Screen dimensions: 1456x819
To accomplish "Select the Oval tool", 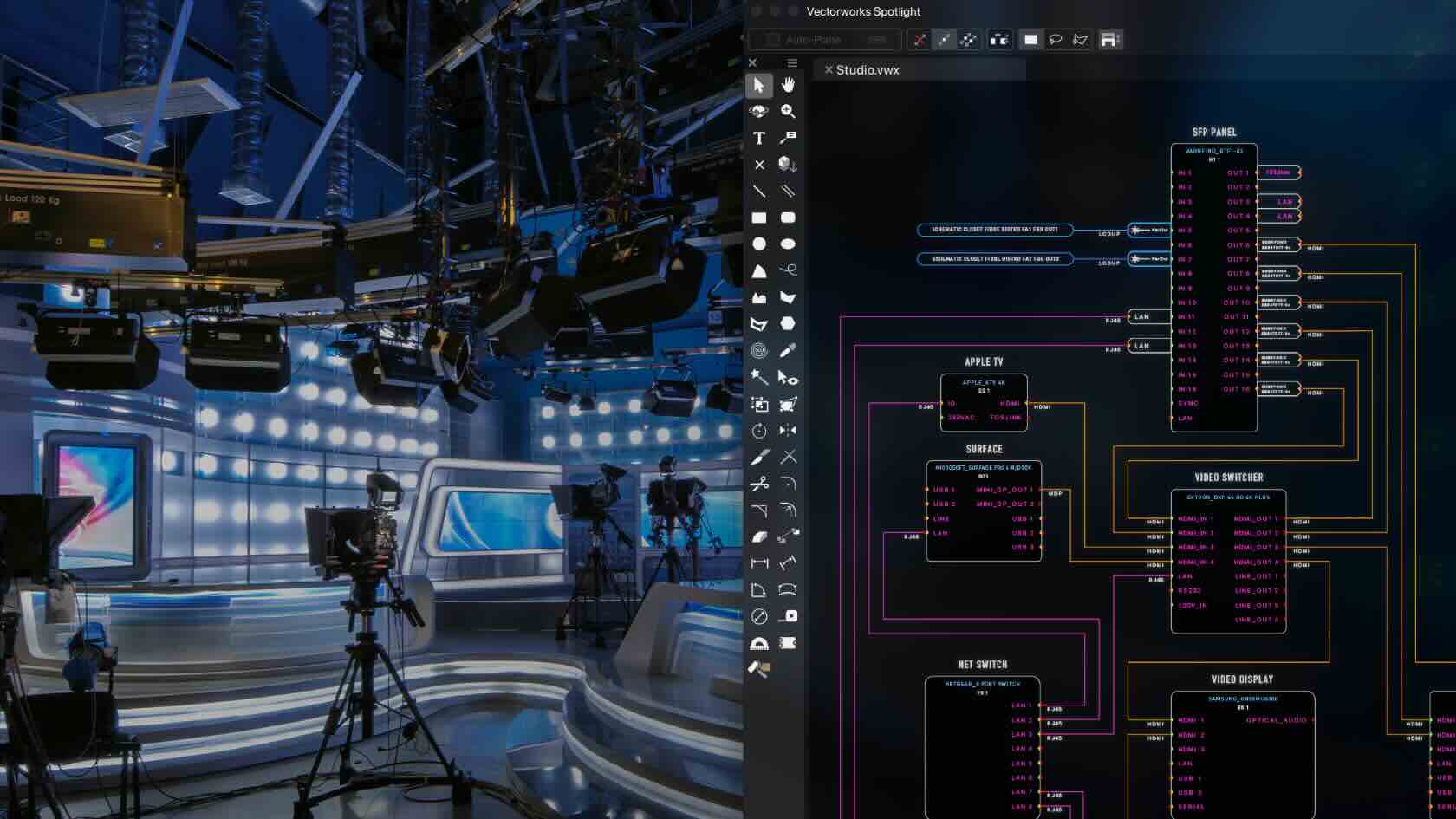I will pyautogui.click(x=789, y=244).
